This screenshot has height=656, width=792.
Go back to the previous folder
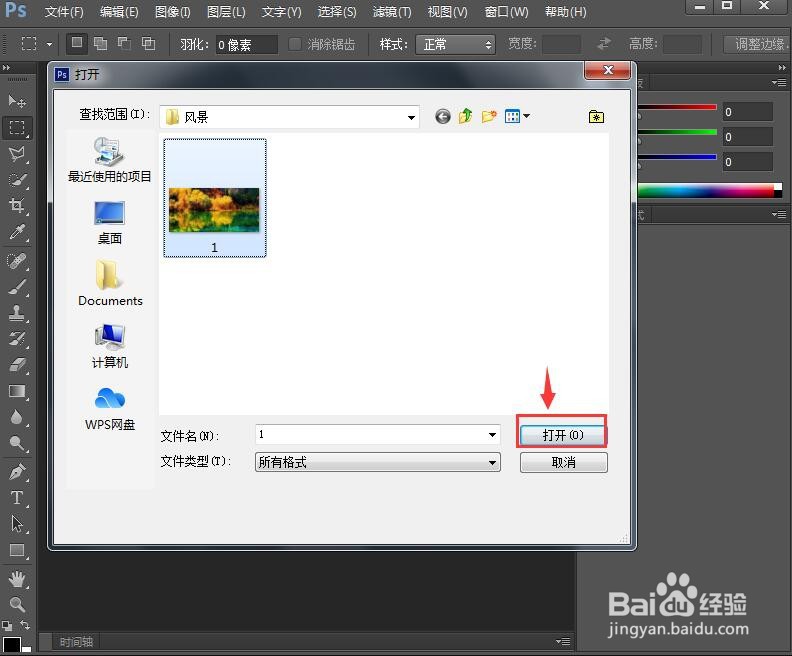[443, 117]
